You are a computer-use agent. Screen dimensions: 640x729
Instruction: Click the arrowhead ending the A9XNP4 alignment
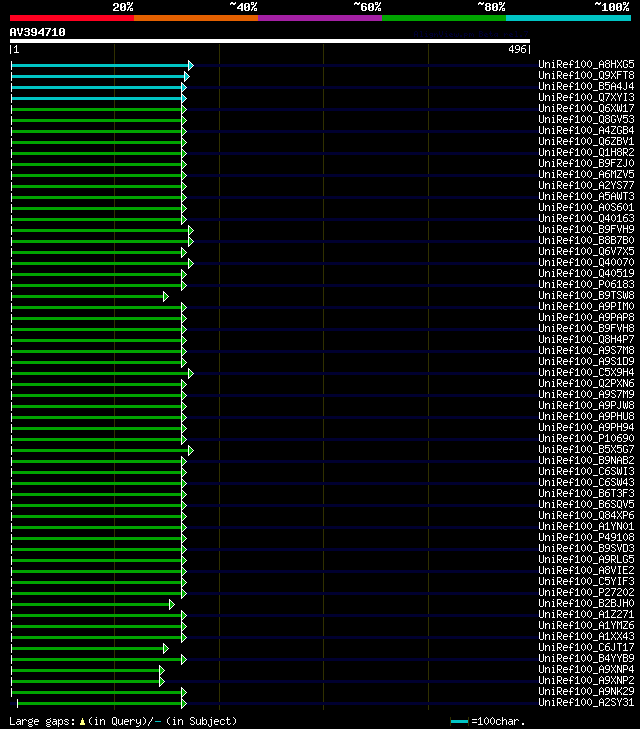[x=162, y=670]
